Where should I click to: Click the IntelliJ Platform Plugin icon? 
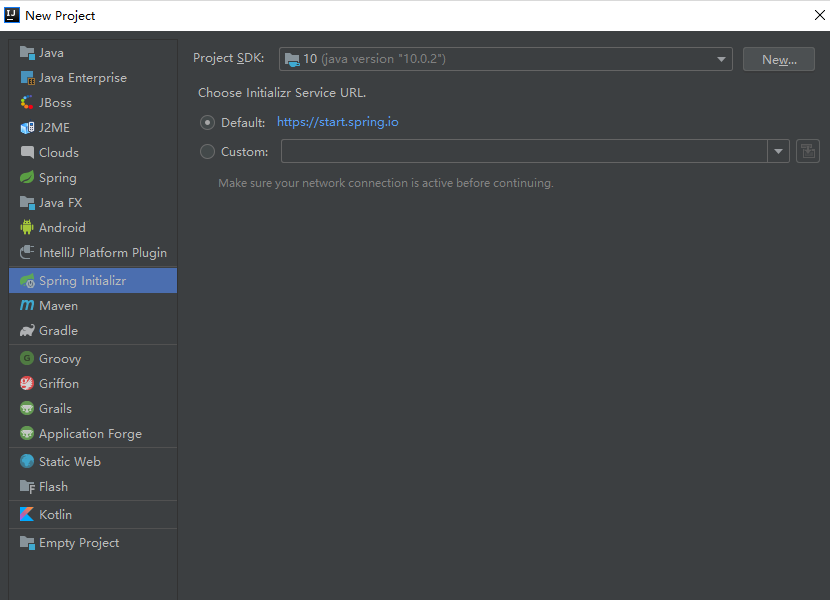pos(27,252)
